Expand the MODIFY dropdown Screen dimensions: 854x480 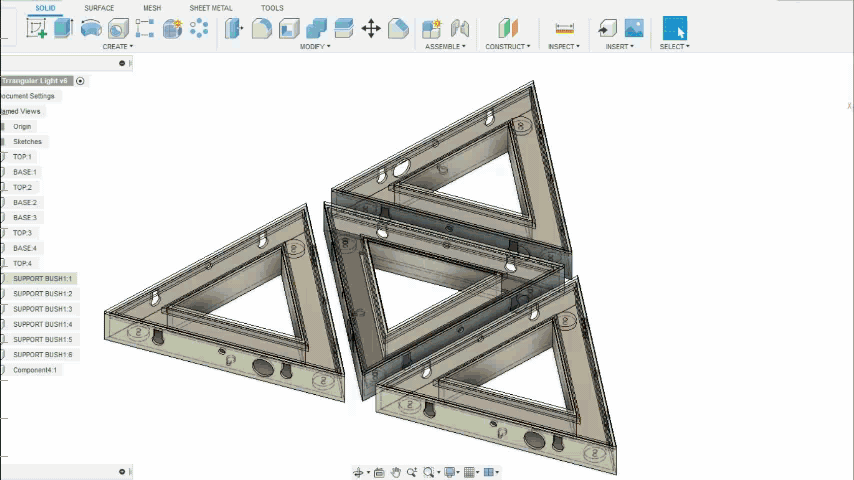[x=315, y=47]
